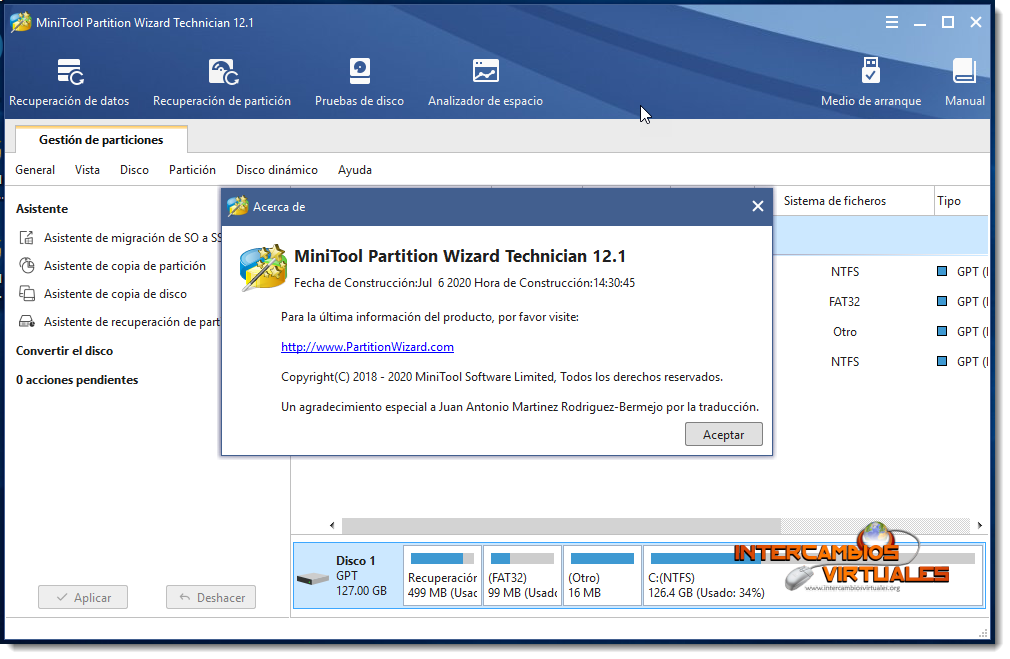Open the Partición menu
The image size is (1010, 659).
[x=192, y=170]
